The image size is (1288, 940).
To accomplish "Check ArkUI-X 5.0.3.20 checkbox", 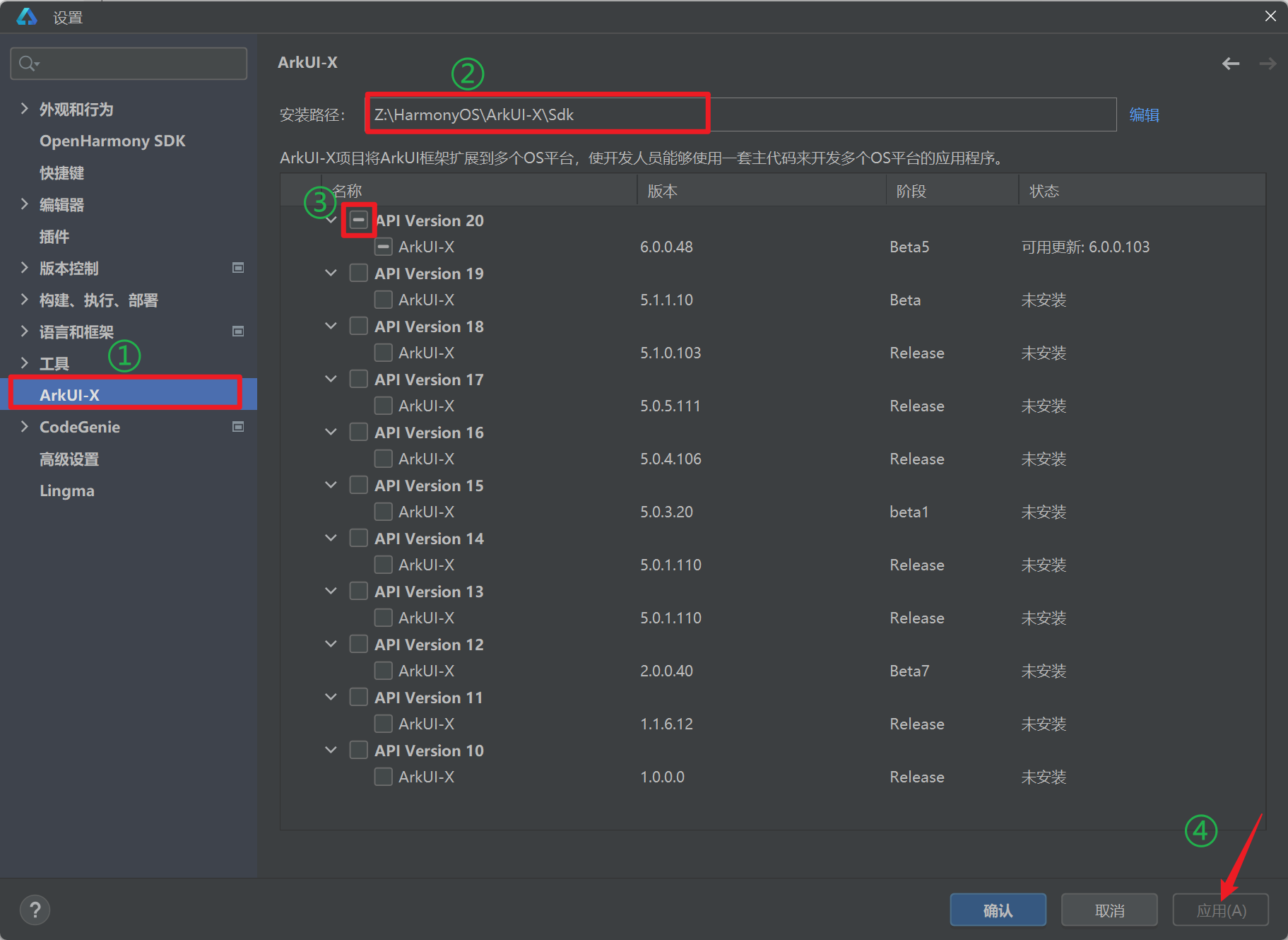I will (383, 512).
